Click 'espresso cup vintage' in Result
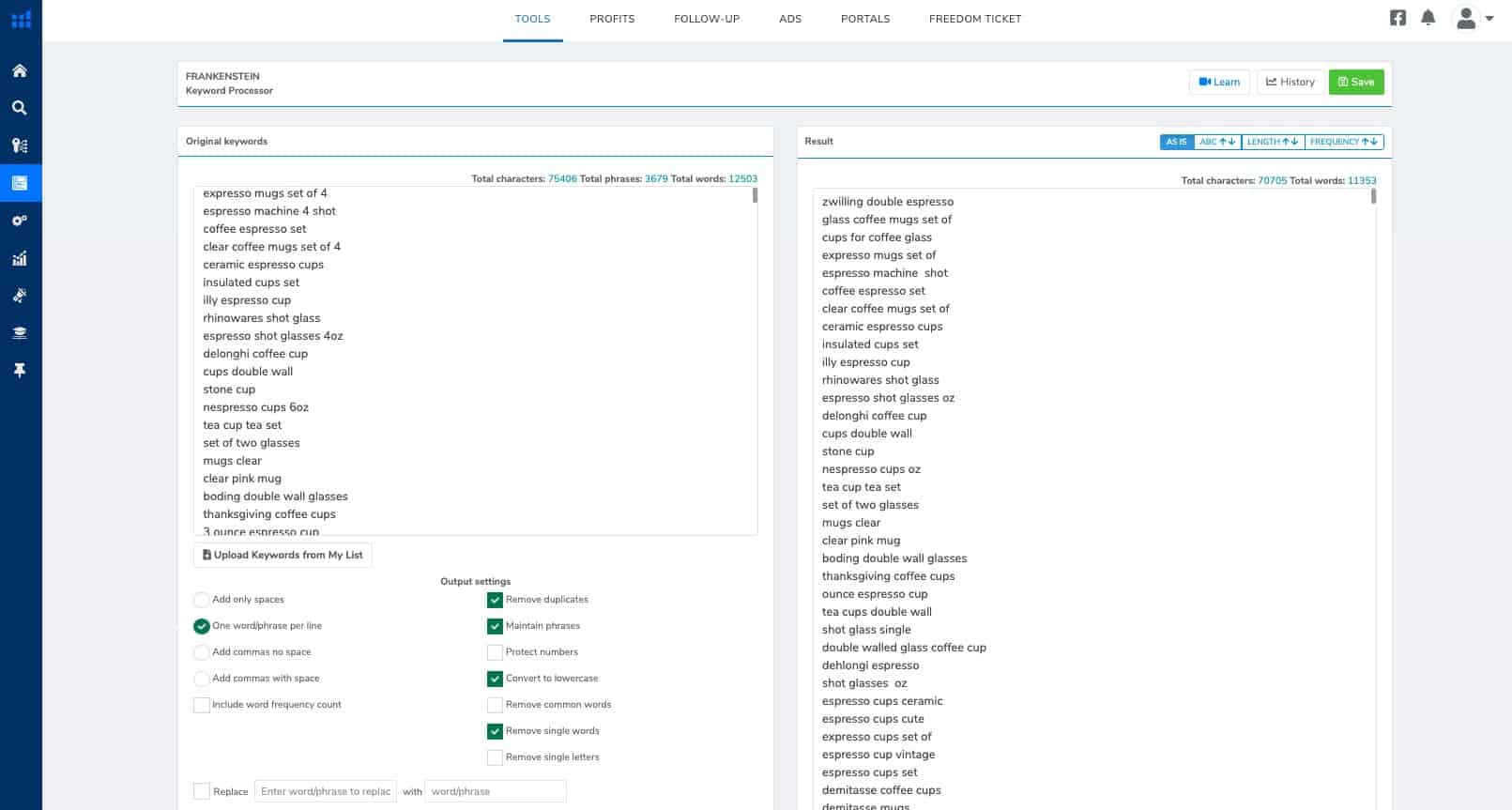The height and width of the screenshot is (810, 1512). 878,755
